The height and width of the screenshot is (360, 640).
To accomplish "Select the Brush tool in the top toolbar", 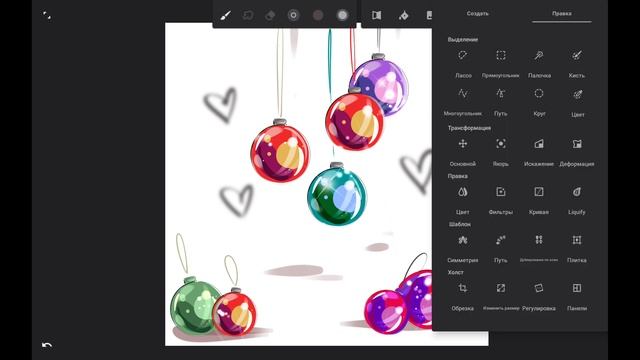I will point(225,16).
